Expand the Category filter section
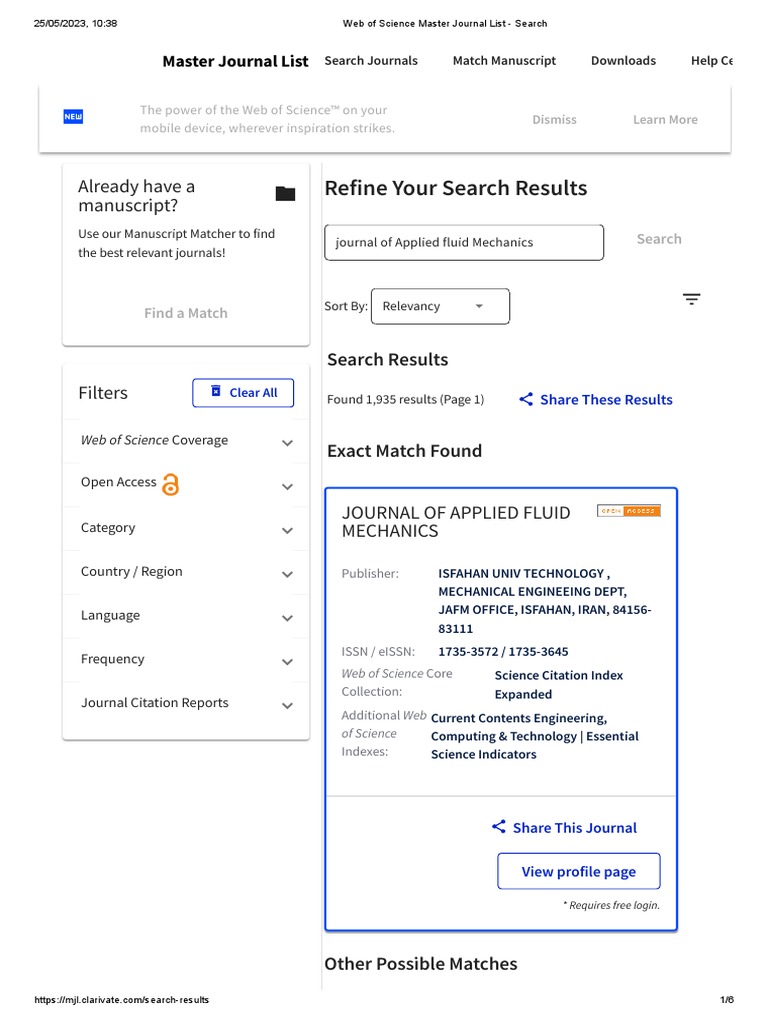This screenshot has height=1024, width=768. [x=287, y=531]
